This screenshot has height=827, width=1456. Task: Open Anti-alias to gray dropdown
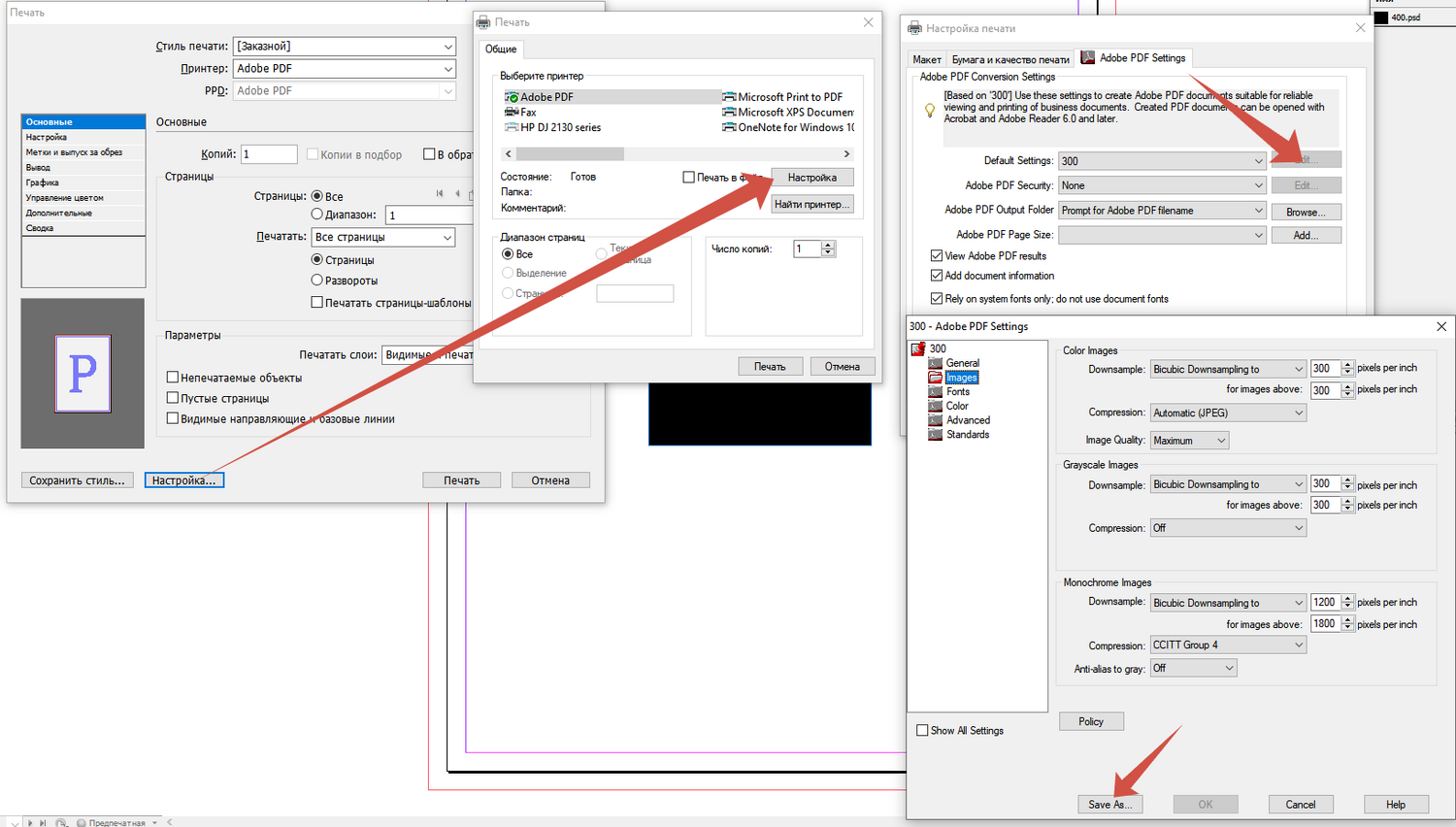pyautogui.click(x=1193, y=668)
